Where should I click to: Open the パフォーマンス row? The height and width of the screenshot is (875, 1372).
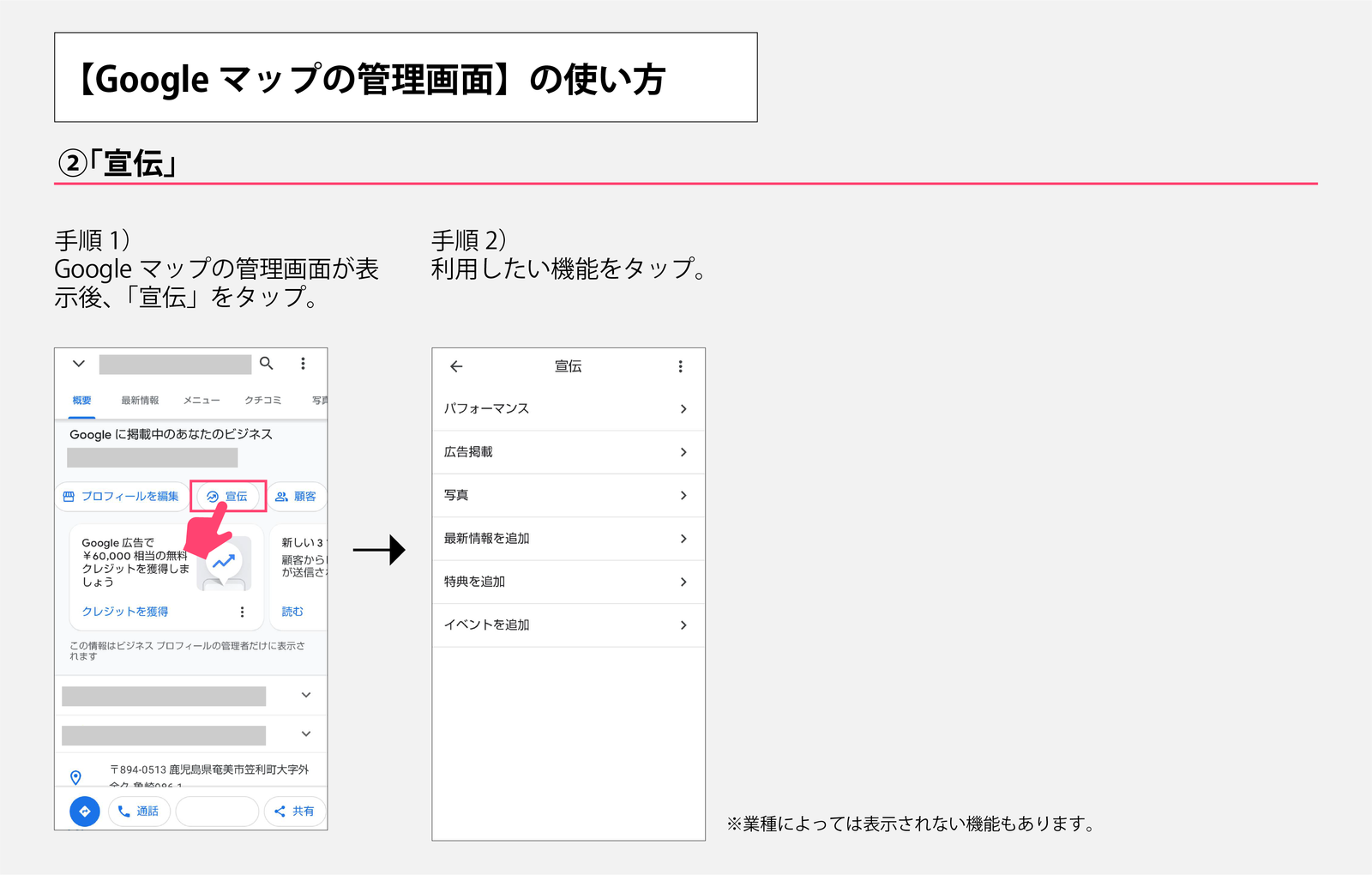point(569,408)
